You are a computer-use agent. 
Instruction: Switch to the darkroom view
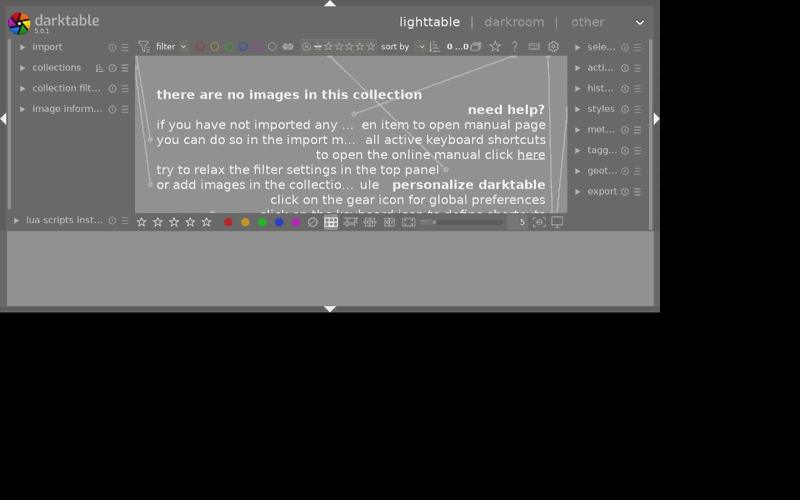point(514,22)
